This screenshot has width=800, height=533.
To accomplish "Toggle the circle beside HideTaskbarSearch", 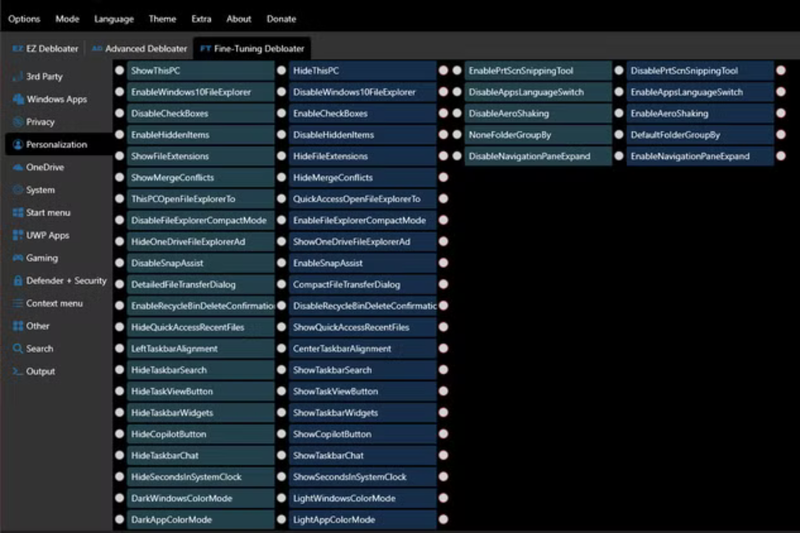I will [119, 370].
